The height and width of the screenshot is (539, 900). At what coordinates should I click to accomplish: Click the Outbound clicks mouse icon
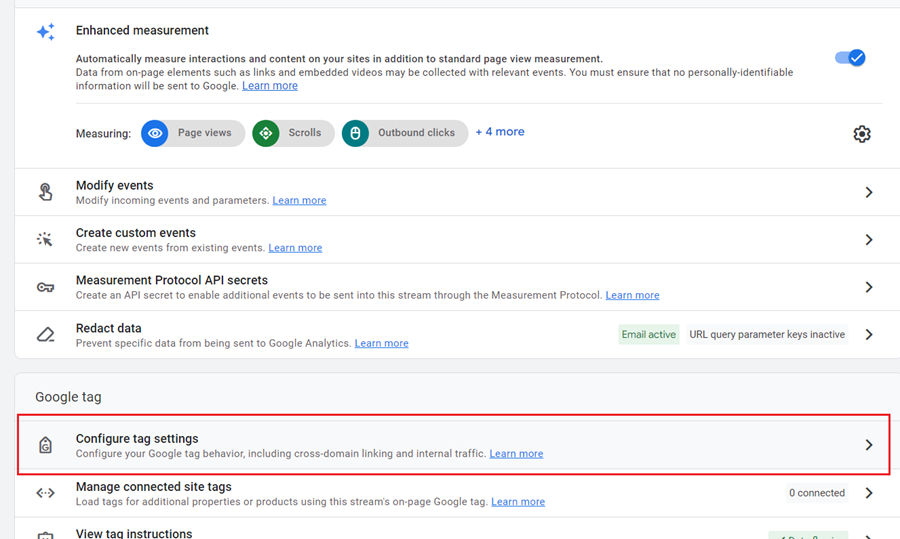pos(355,133)
